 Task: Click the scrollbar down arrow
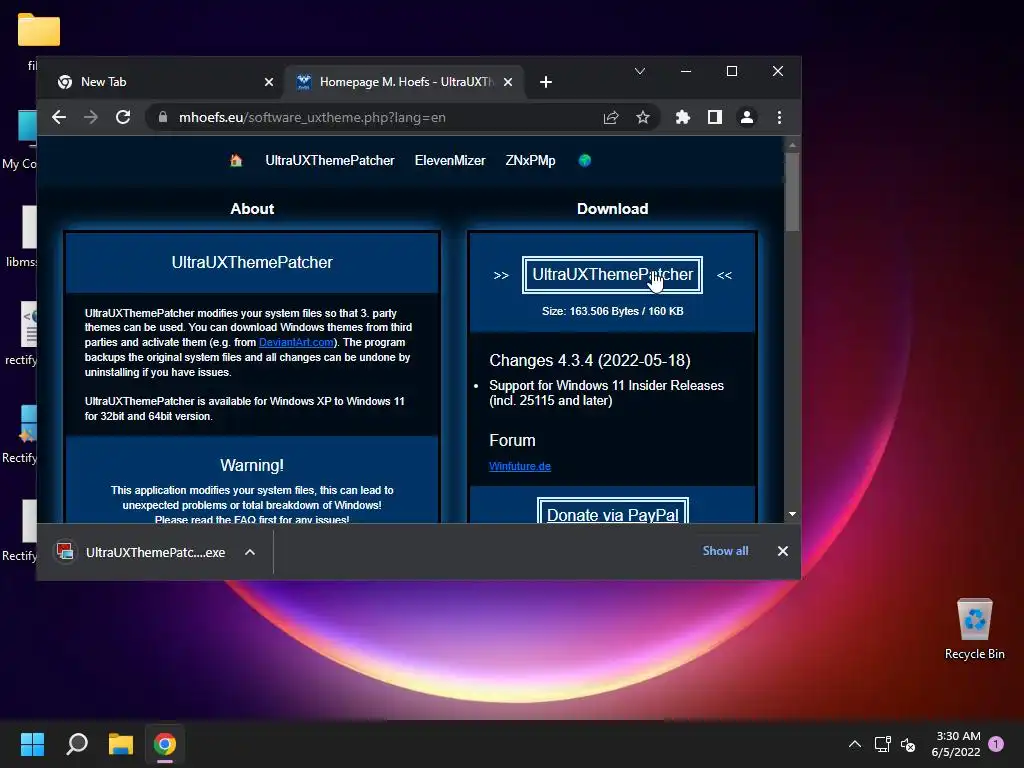(x=792, y=514)
